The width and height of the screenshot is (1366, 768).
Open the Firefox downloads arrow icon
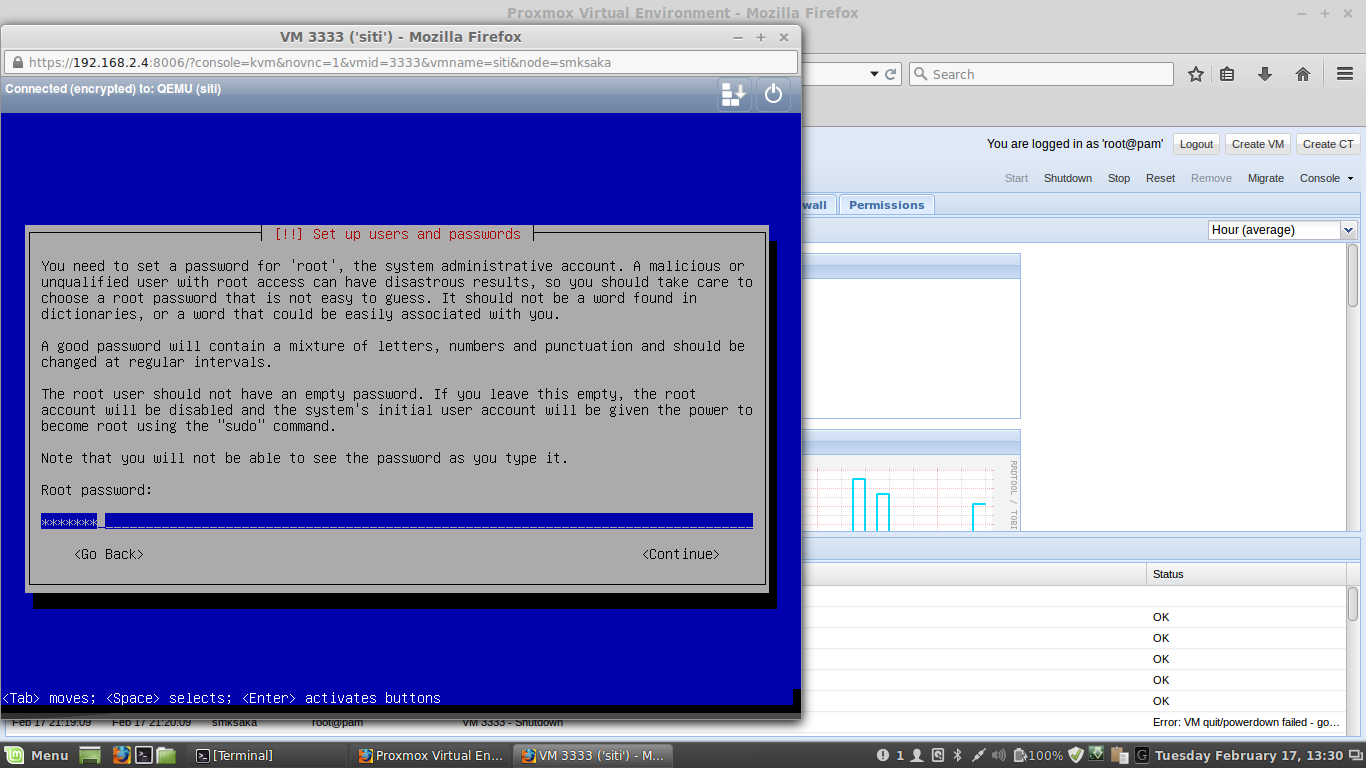(x=1265, y=74)
